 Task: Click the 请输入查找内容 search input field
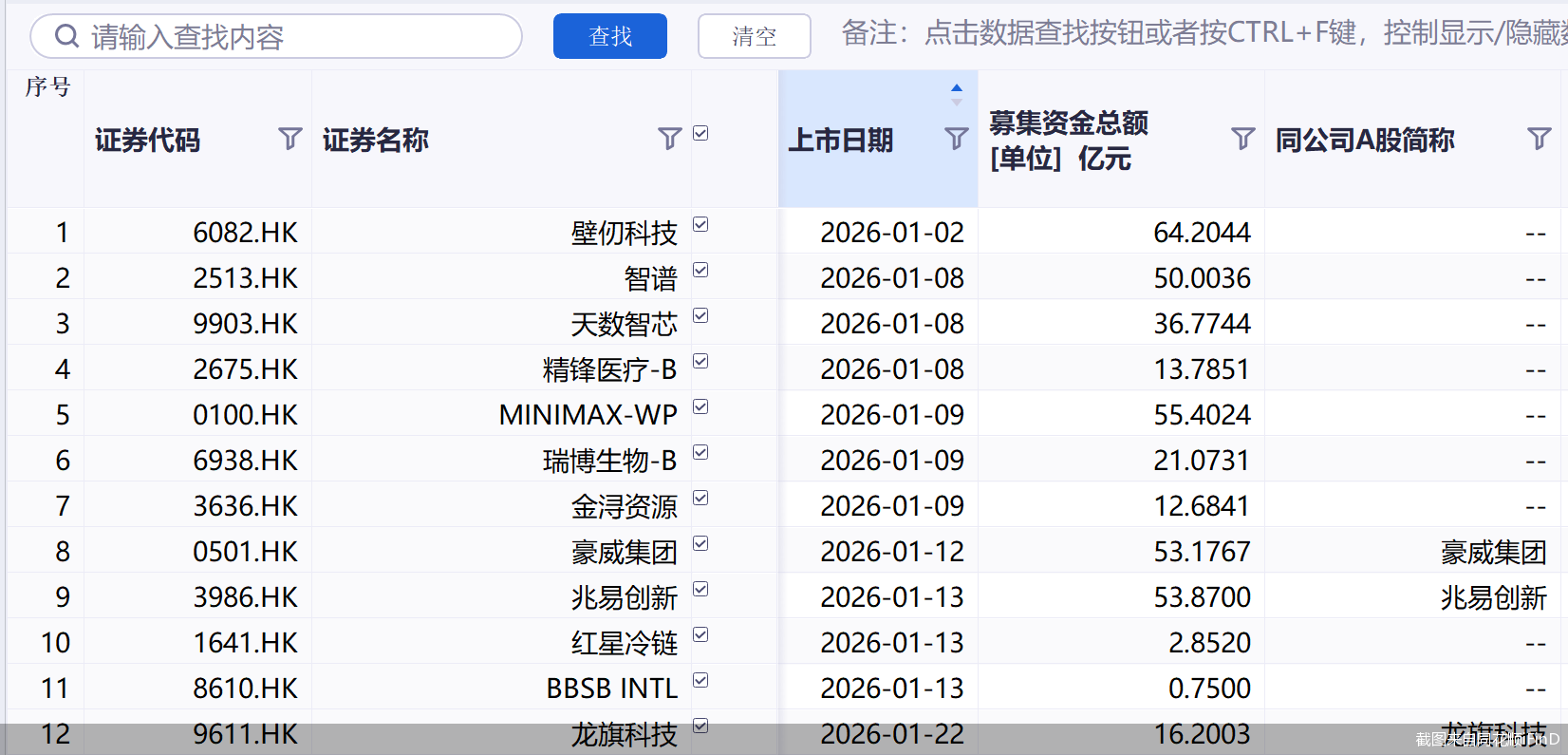pos(294,36)
